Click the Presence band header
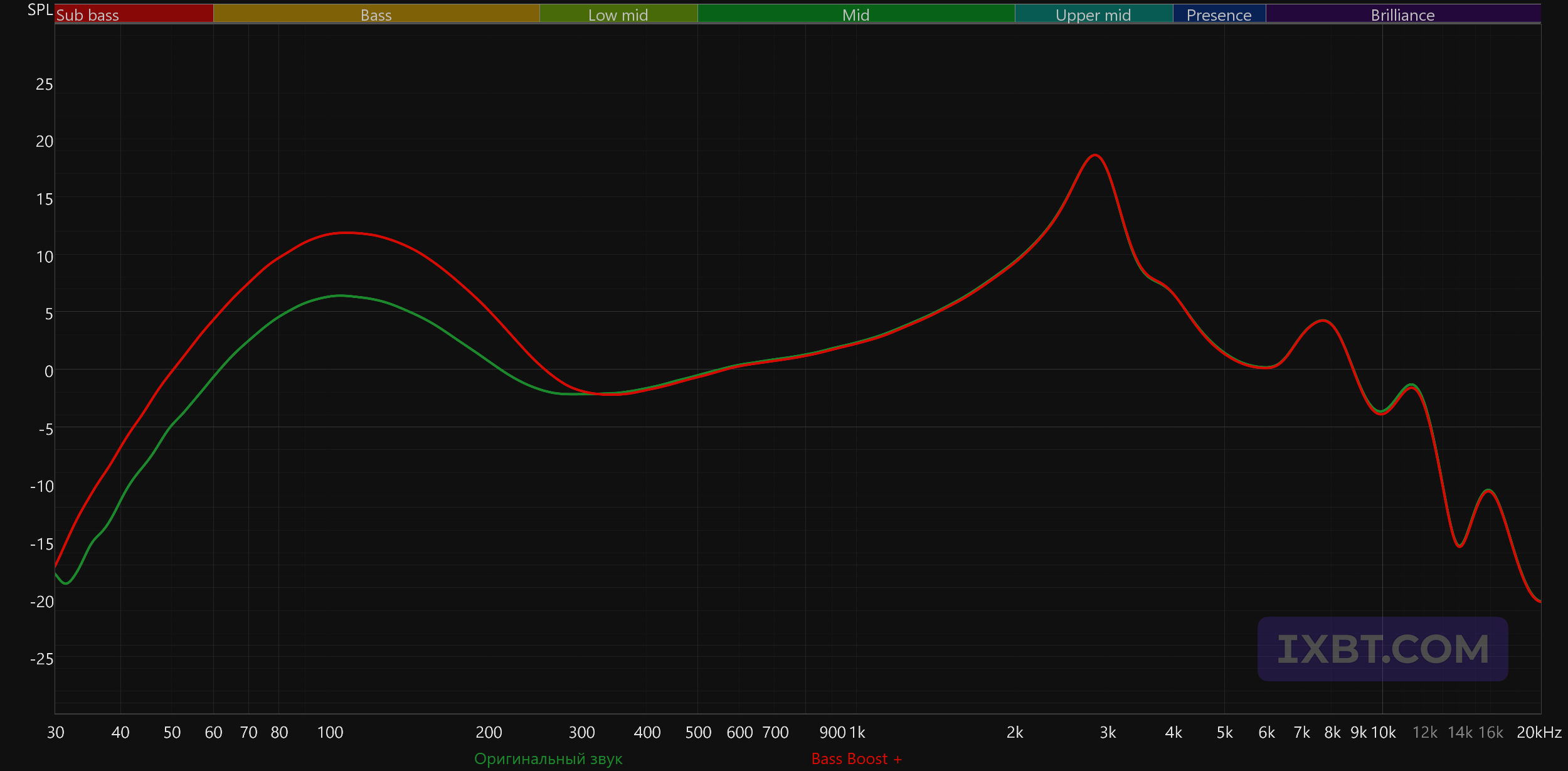 [x=1219, y=14]
